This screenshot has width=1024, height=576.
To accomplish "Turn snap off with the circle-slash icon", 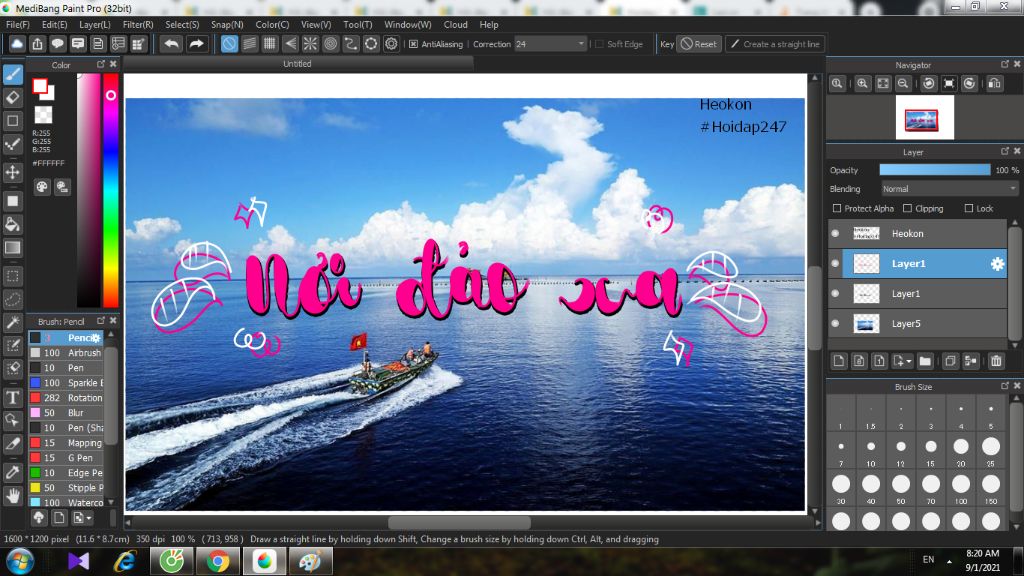I will pos(229,44).
